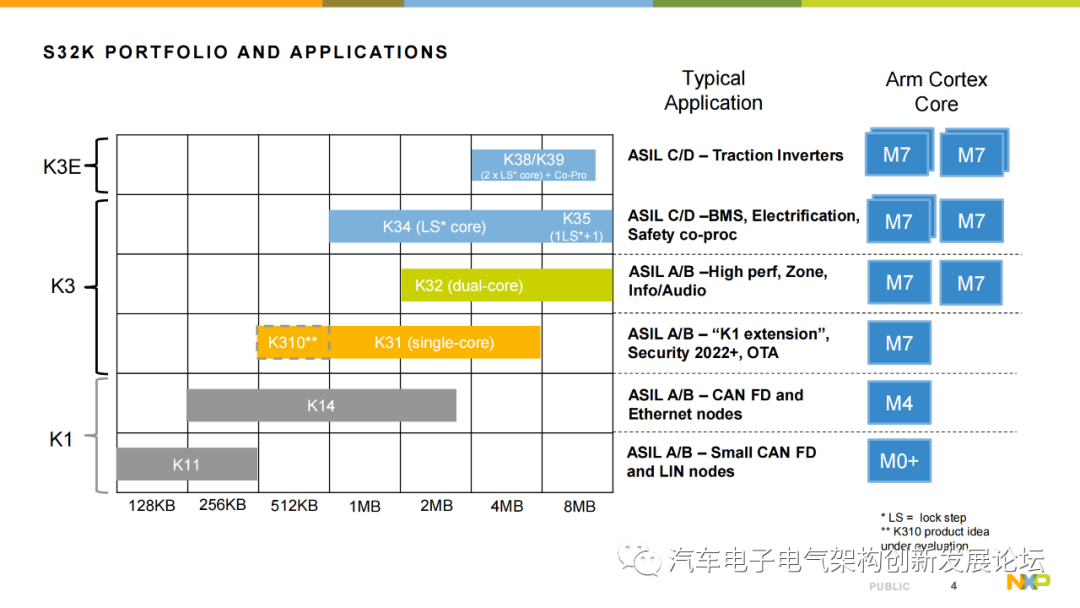Click the S32K Portfolio and Applications title
The image size is (1080, 608).
click(x=246, y=52)
